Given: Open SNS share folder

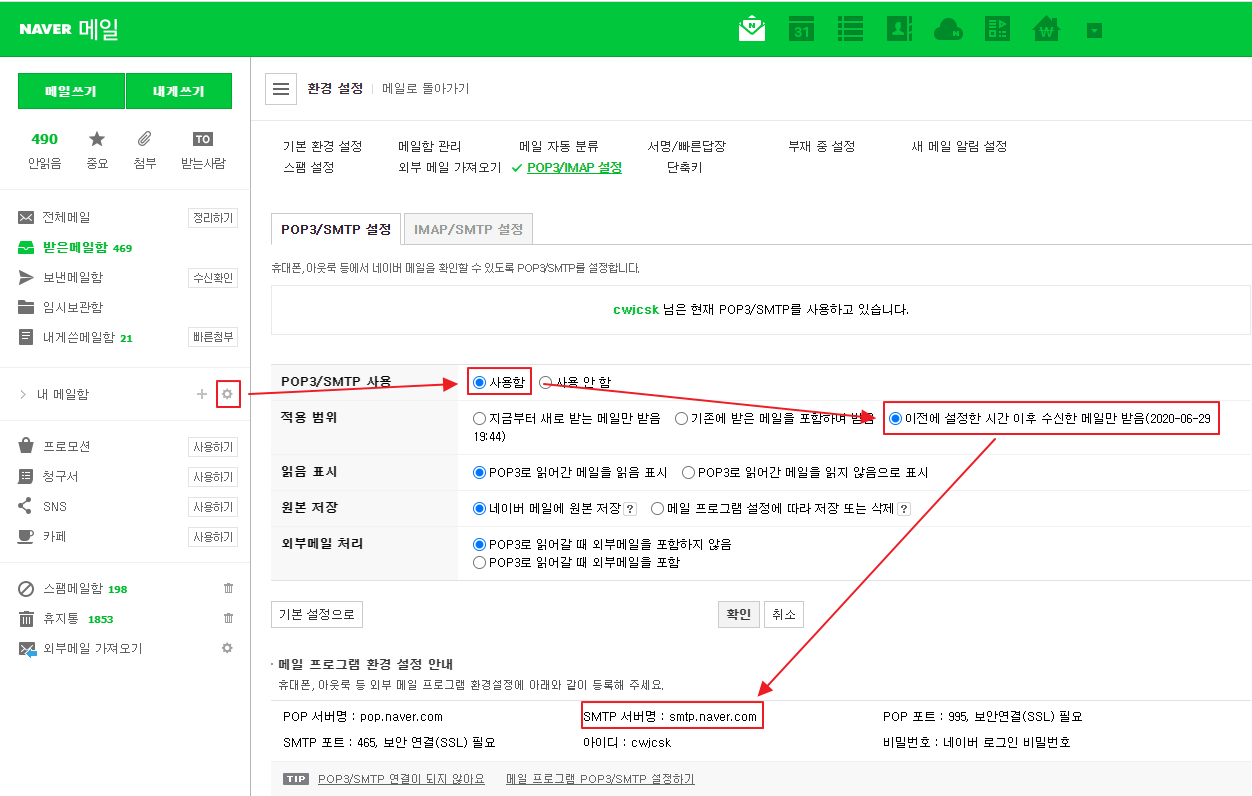Looking at the screenshot, I should [55, 506].
